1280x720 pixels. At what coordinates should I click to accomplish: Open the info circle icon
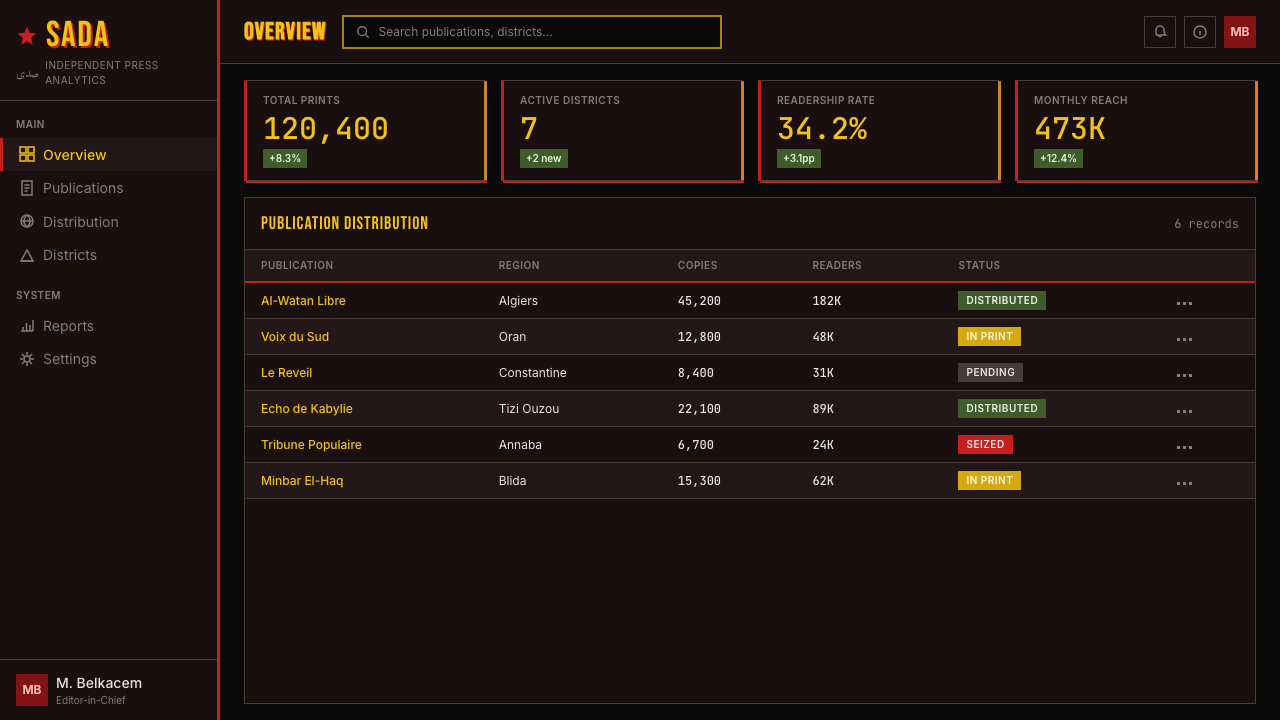pyautogui.click(x=1200, y=32)
